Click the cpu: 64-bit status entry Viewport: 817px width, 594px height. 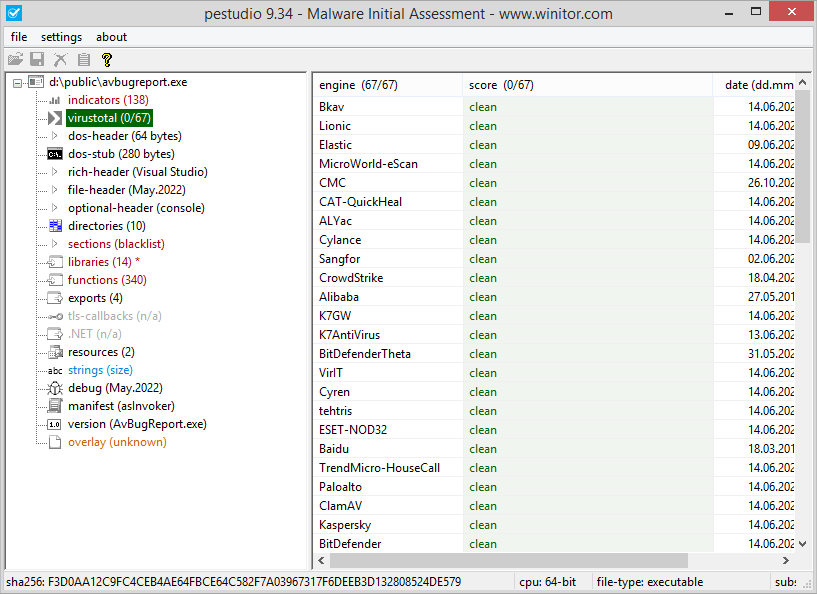click(548, 582)
